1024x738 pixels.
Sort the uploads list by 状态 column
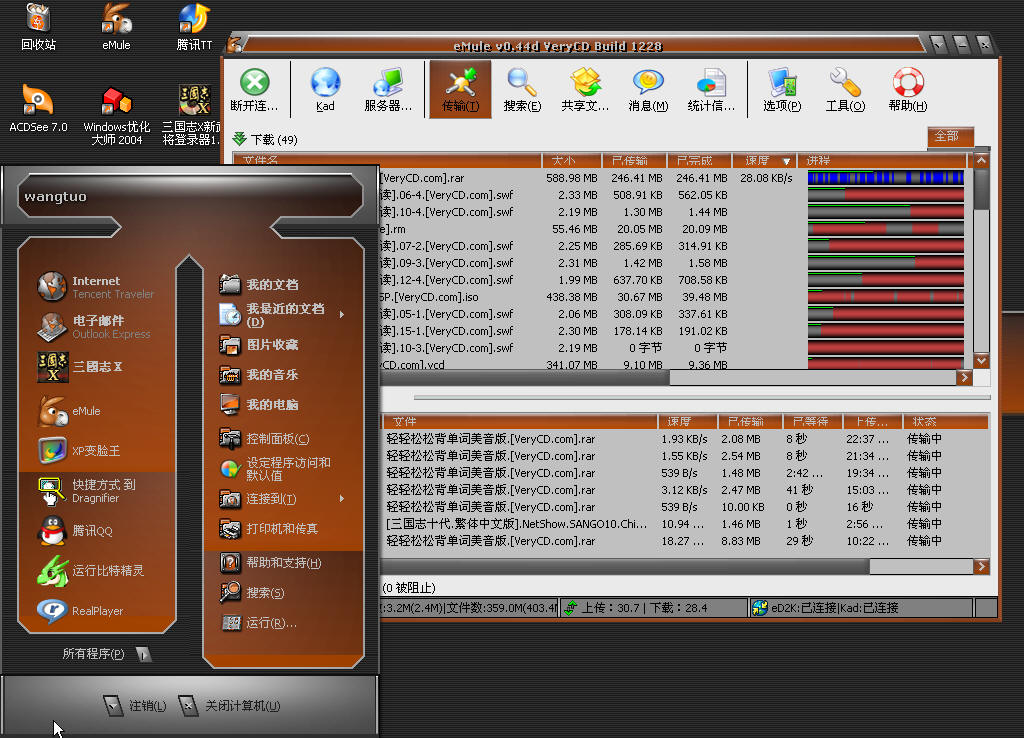944,421
